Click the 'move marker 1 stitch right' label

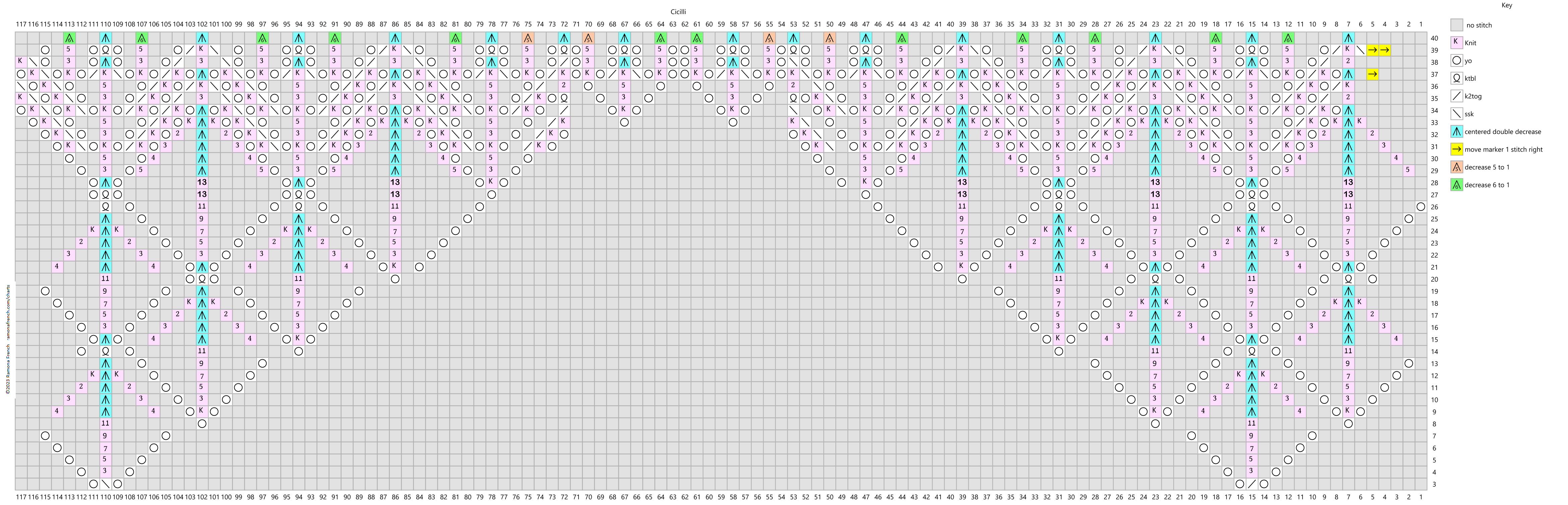pyautogui.click(x=1504, y=149)
